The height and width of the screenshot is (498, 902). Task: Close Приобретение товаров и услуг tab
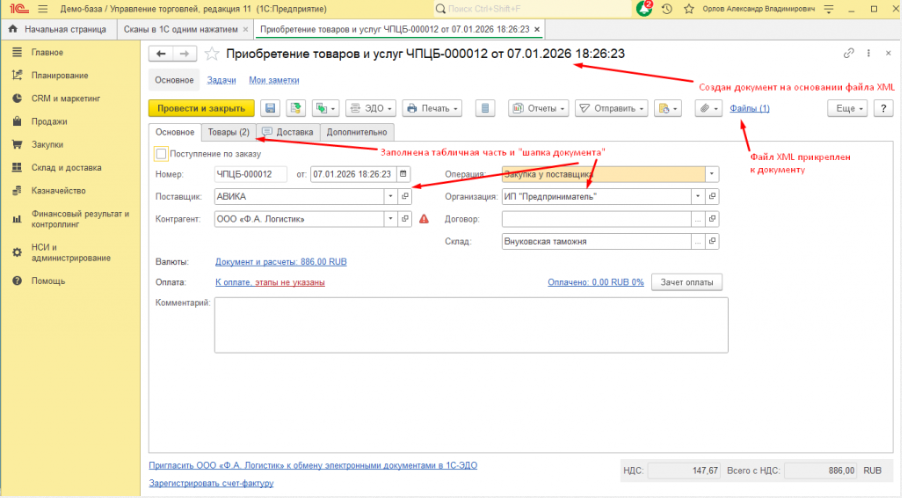(x=537, y=29)
